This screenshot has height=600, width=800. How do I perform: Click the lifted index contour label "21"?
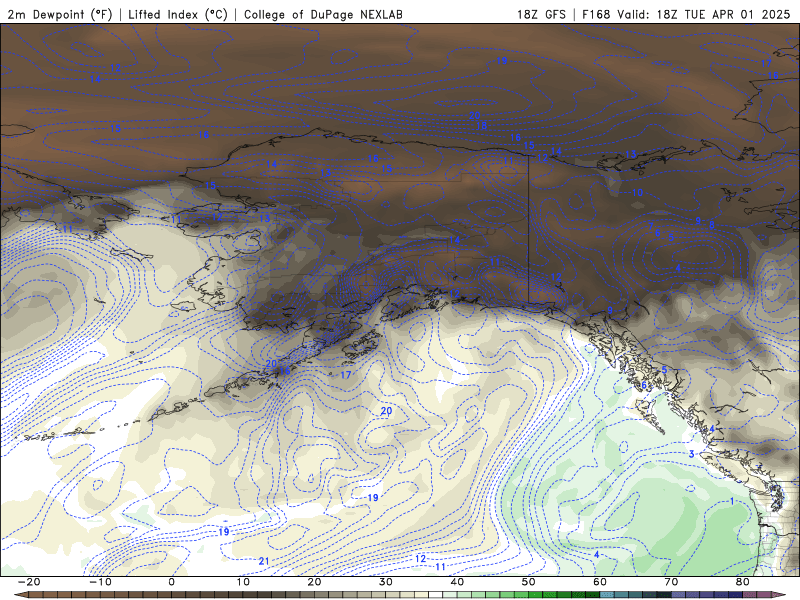point(264,561)
